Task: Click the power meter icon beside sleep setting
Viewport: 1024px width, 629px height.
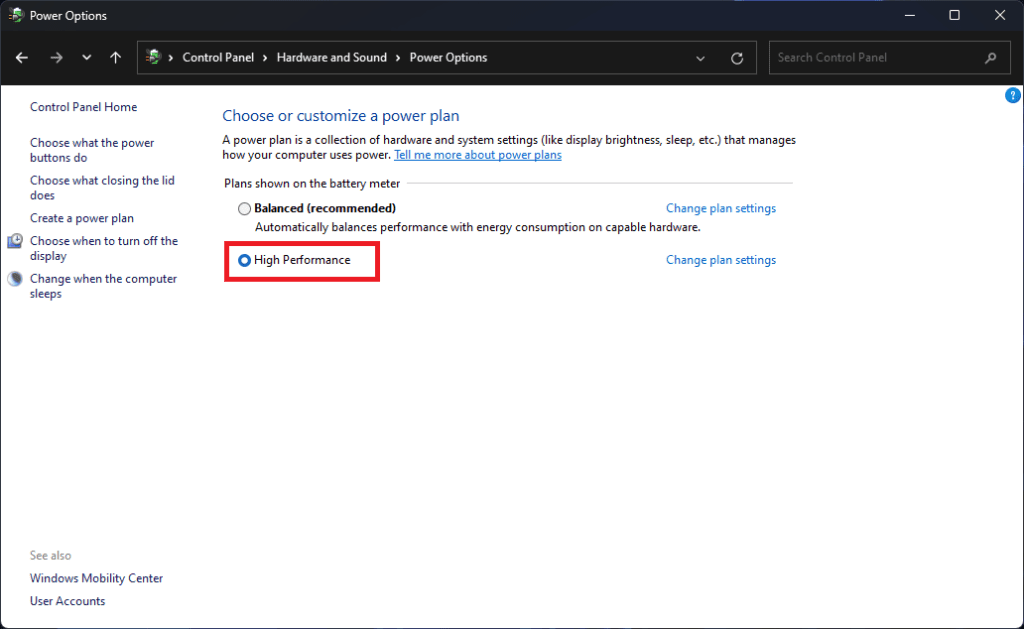Action: (14, 279)
